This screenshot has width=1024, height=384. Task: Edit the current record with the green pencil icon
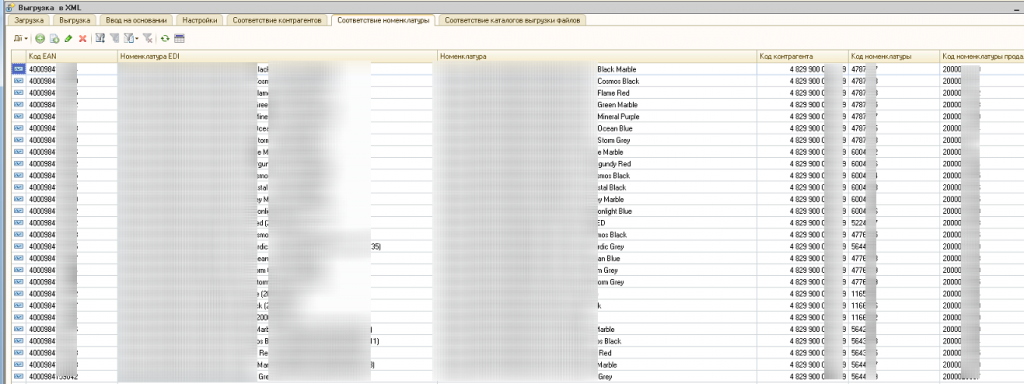(x=69, y=39)
